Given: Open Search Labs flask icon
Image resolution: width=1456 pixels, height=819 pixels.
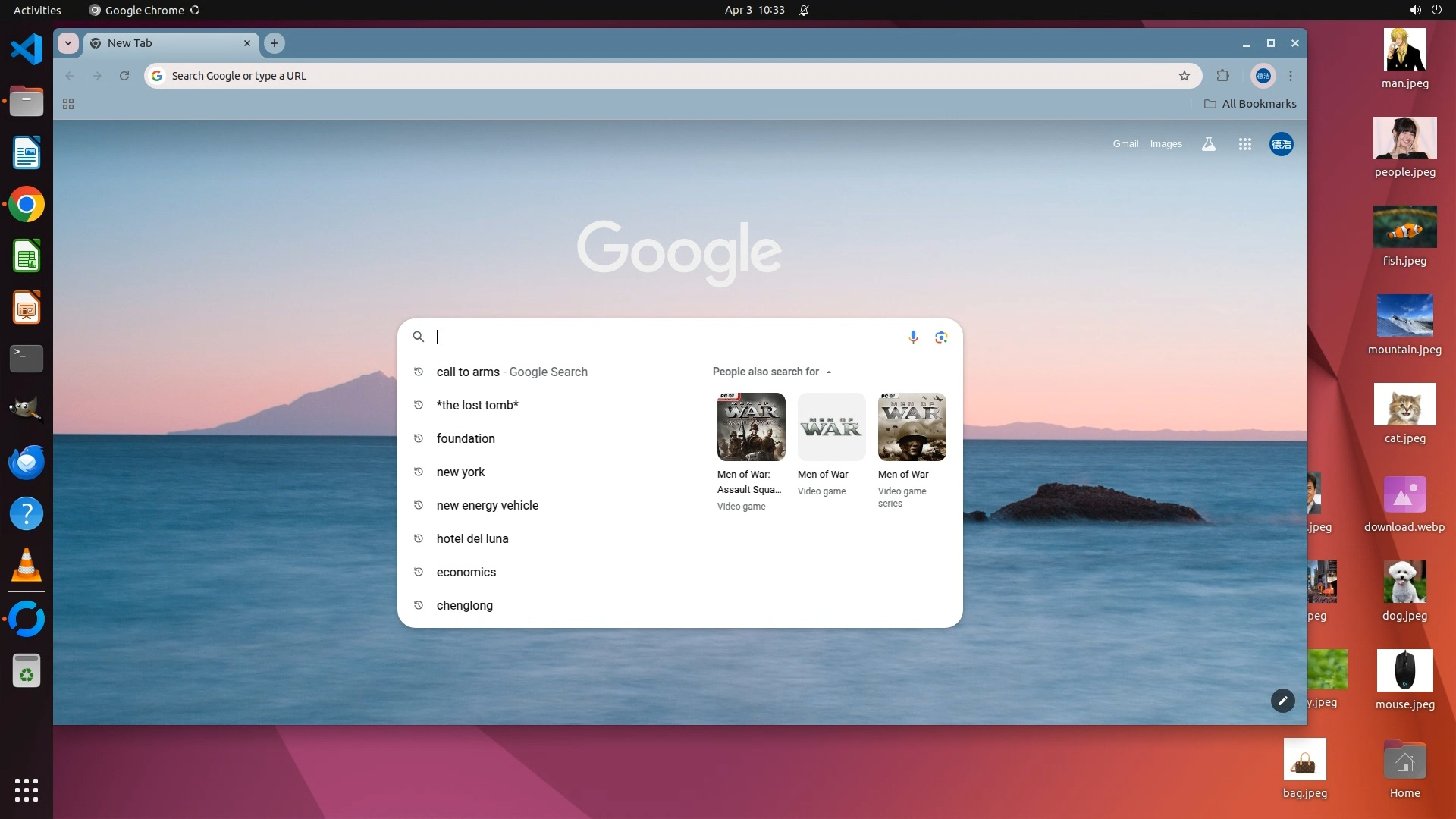Looking at the screenshot, I should (x=1209, y=144).
